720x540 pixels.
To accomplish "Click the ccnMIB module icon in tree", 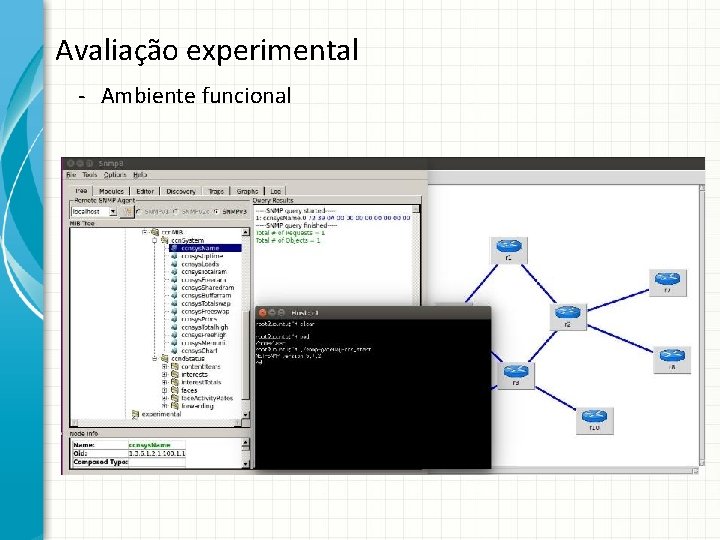I will pyautogui.click(x=155, y=232).
